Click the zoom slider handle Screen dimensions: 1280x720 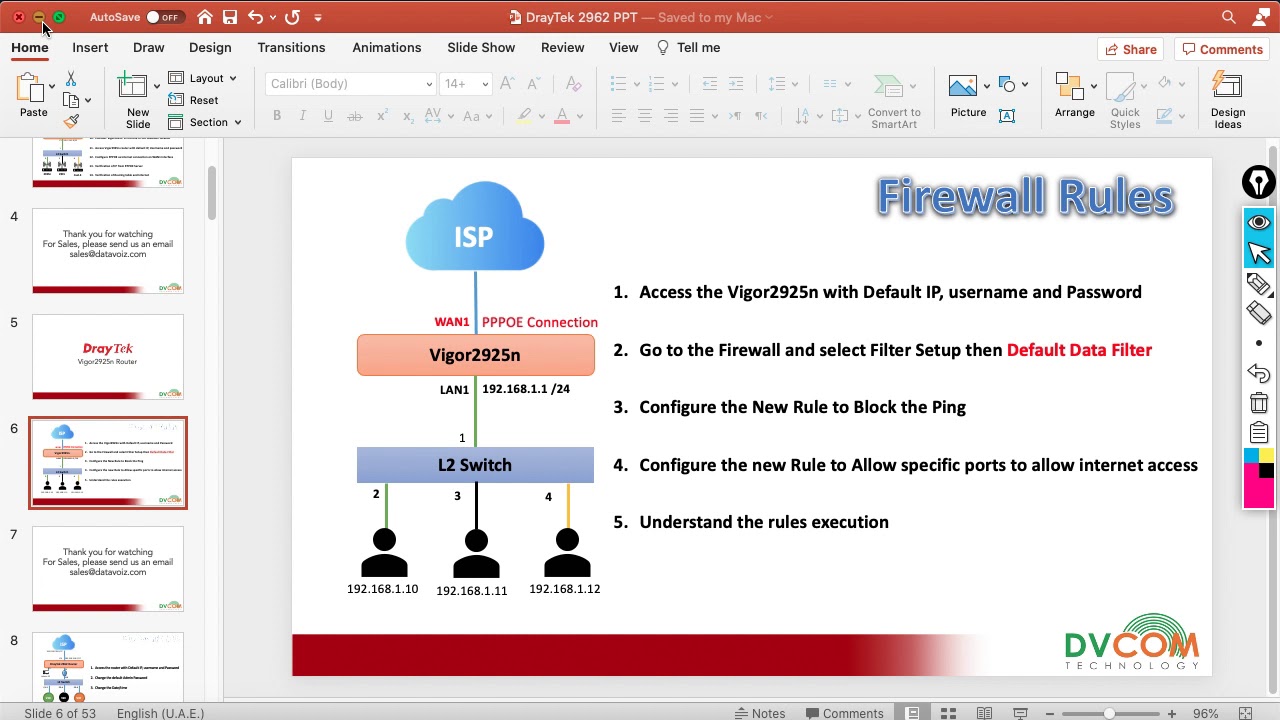click(1109, 713)
